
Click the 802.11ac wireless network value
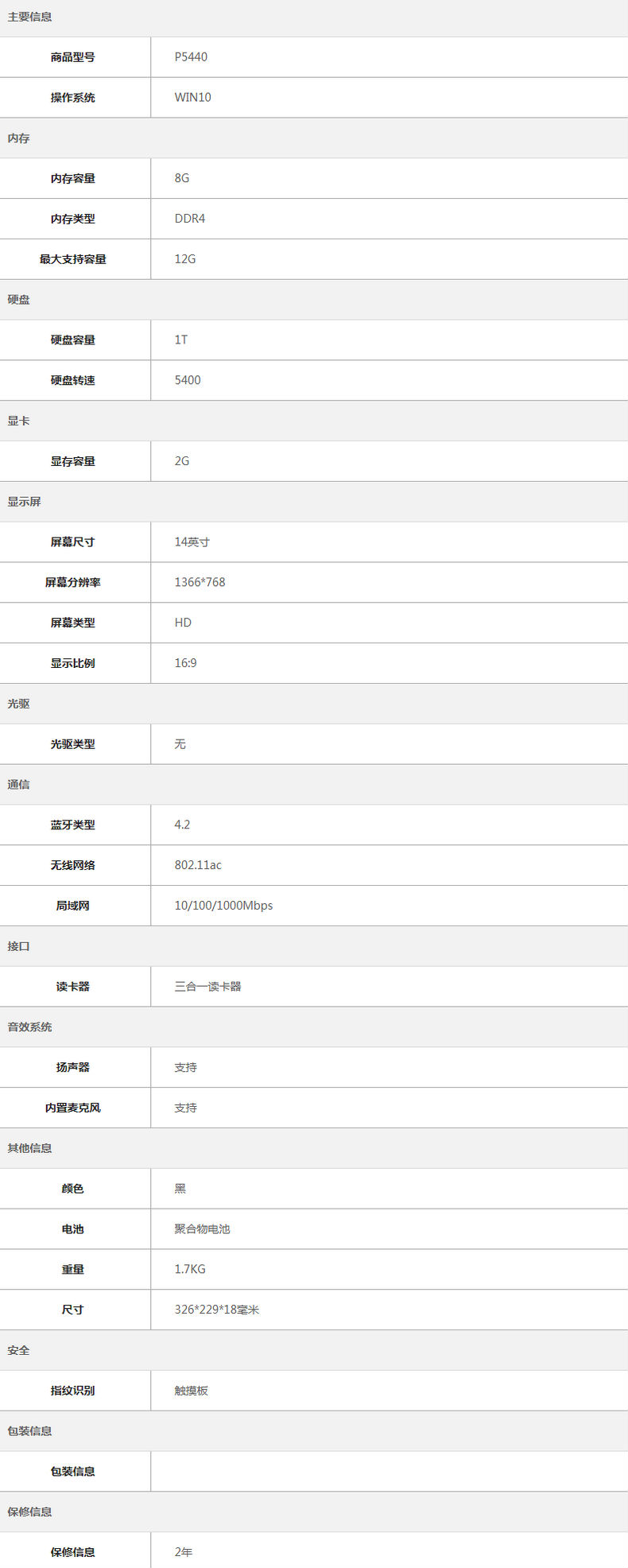click(x=198, y=865)
